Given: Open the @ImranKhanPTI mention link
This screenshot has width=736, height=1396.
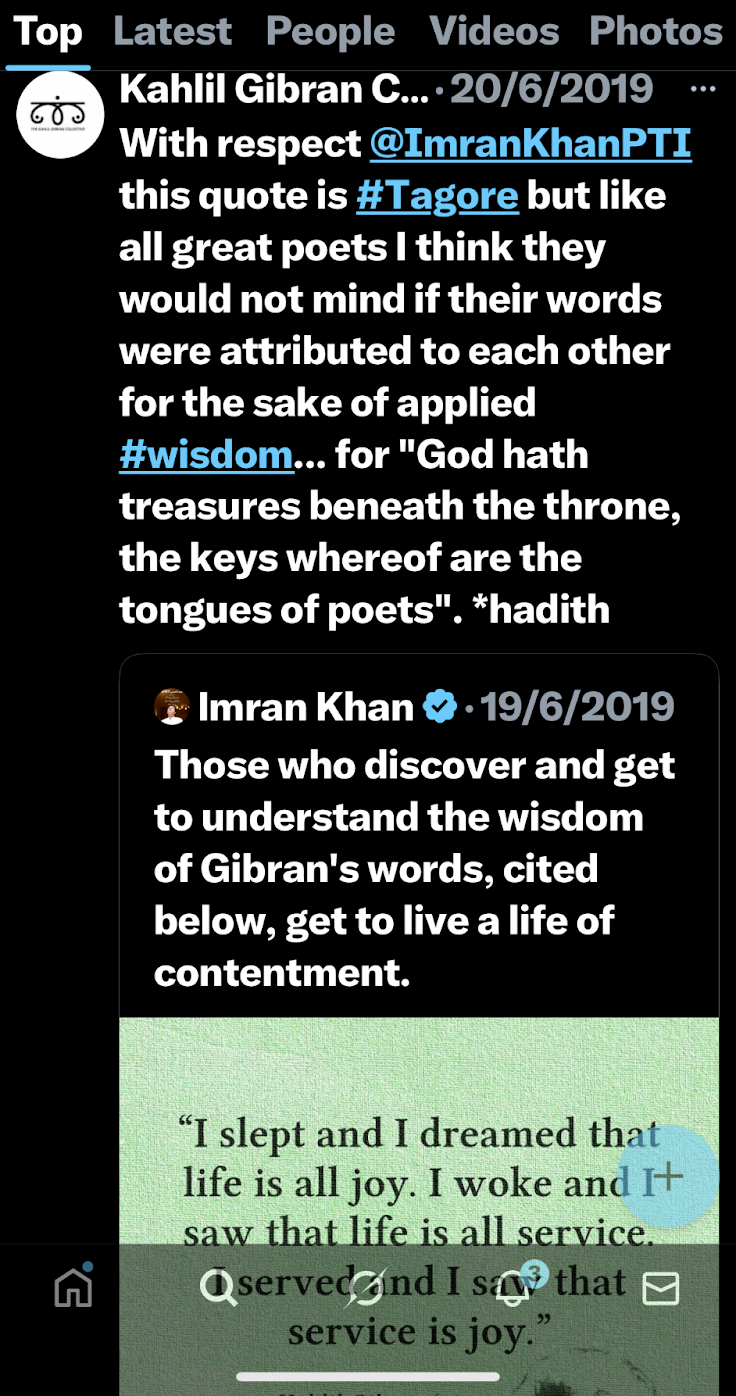Looking at the screenshot, I should [530, 144].
